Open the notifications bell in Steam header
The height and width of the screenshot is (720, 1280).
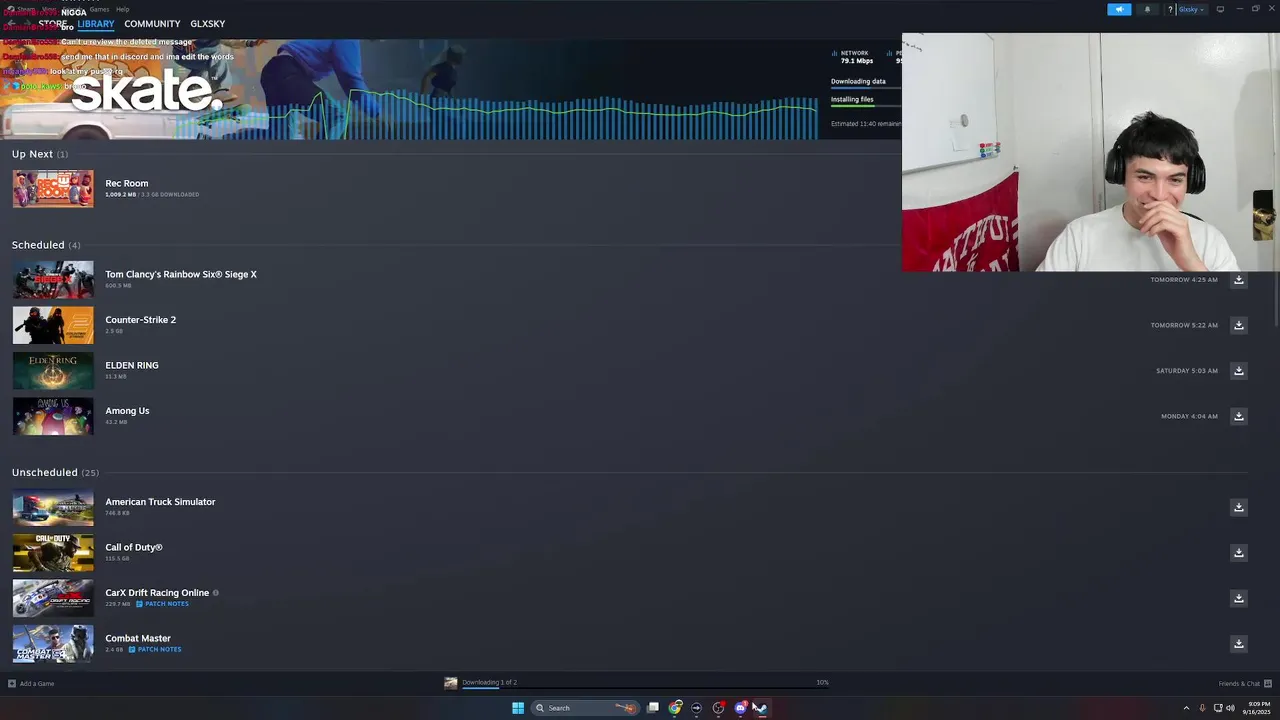click(x=1147, y=9)
